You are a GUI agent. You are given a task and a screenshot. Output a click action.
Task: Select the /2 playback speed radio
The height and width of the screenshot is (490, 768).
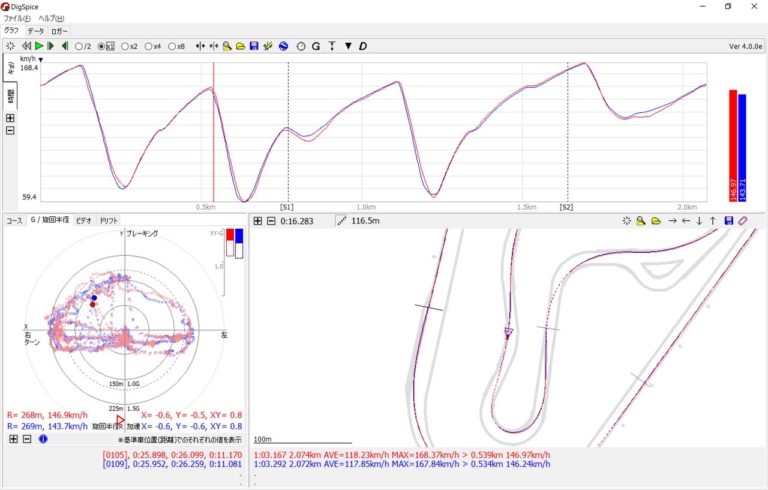point(80,46)
